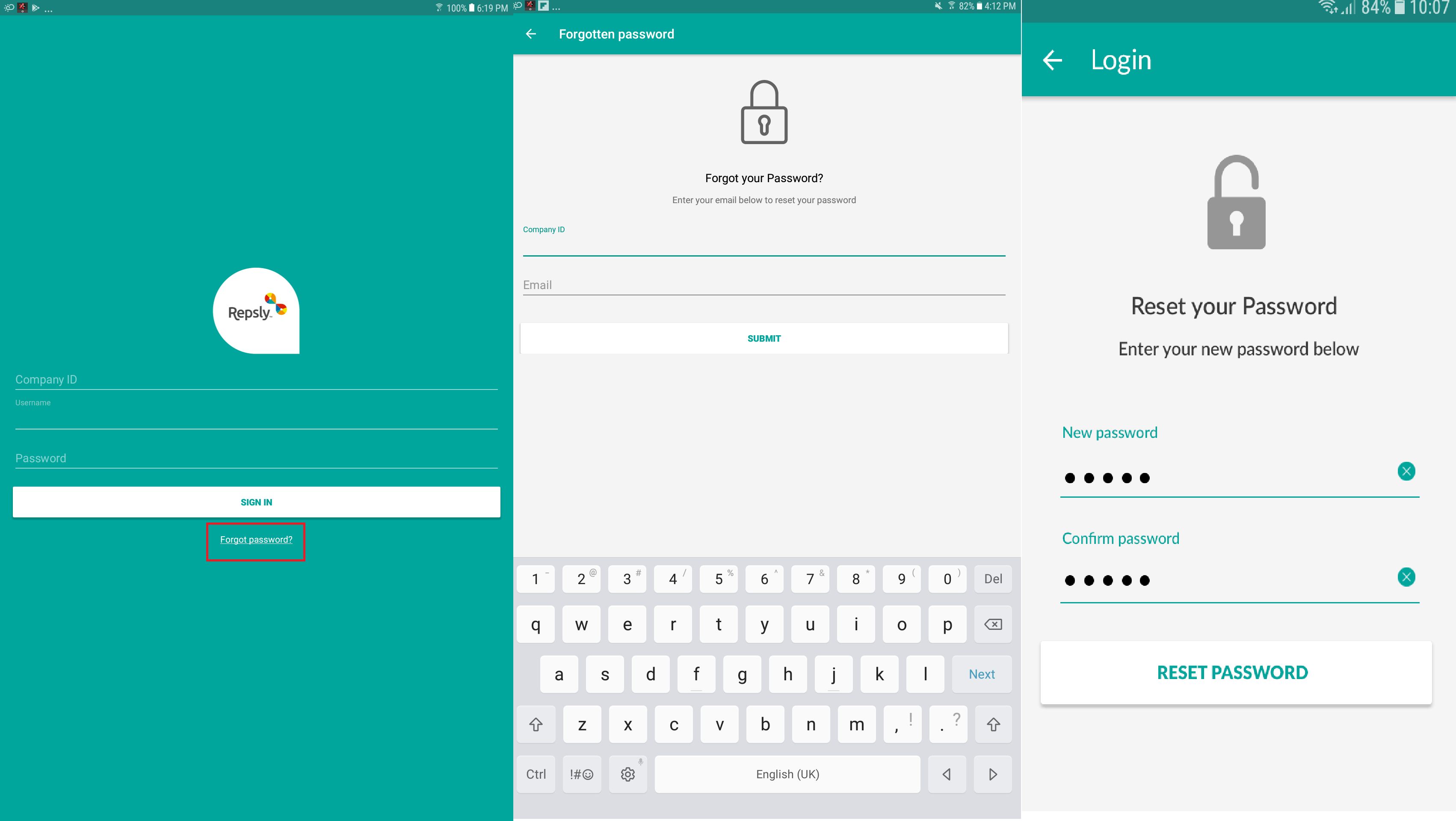Screen dimensions: 1456x821
Task: Focus the New password field
Action: [1240, 478]
